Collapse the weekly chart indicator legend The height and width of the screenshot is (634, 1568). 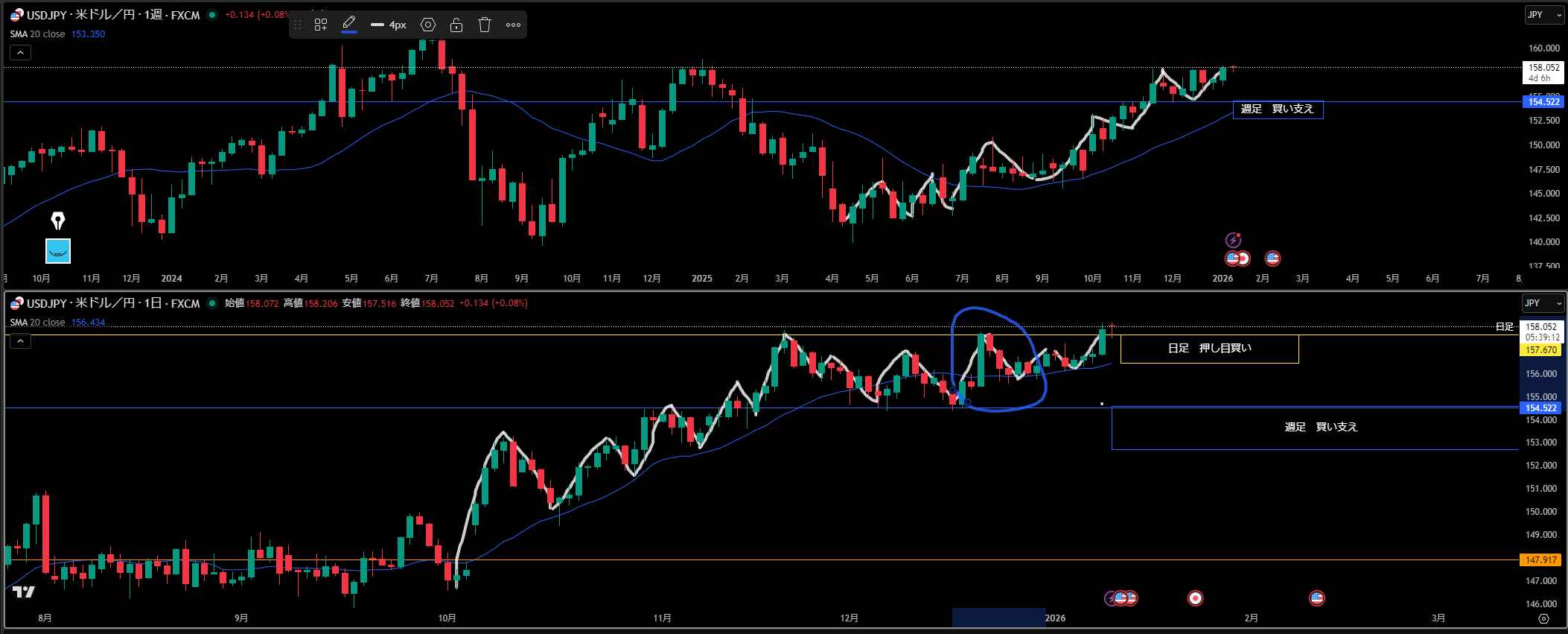[20, 52]
